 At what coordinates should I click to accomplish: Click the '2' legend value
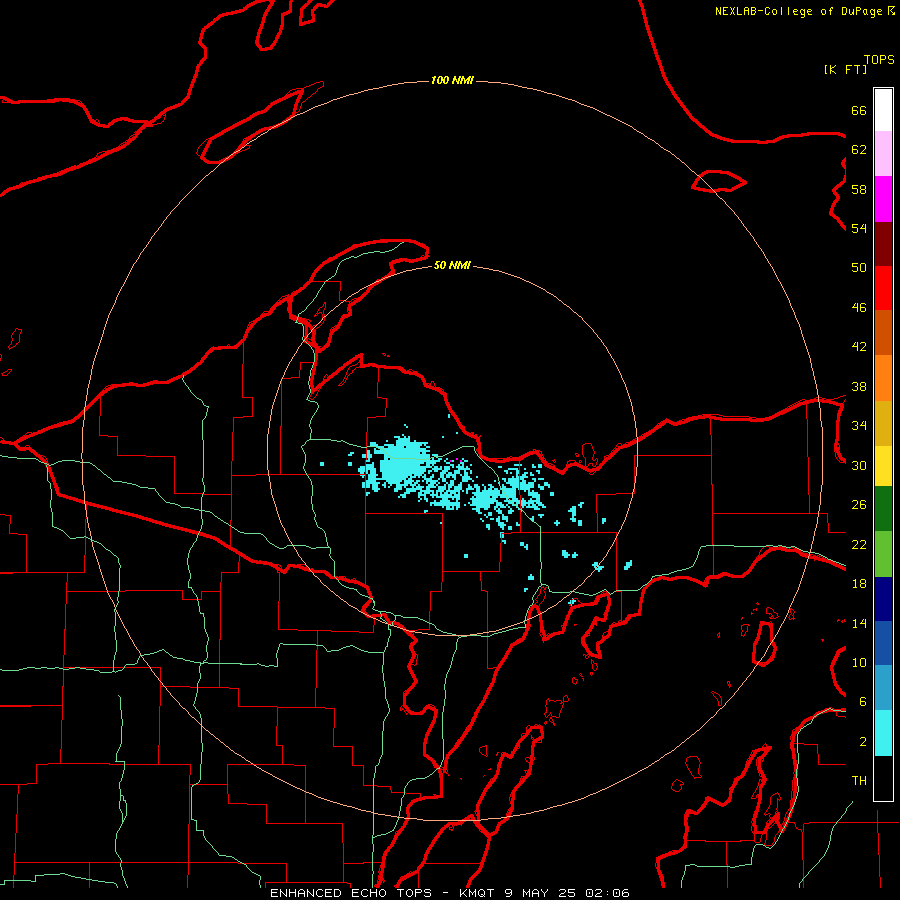[x=863, y=742]
